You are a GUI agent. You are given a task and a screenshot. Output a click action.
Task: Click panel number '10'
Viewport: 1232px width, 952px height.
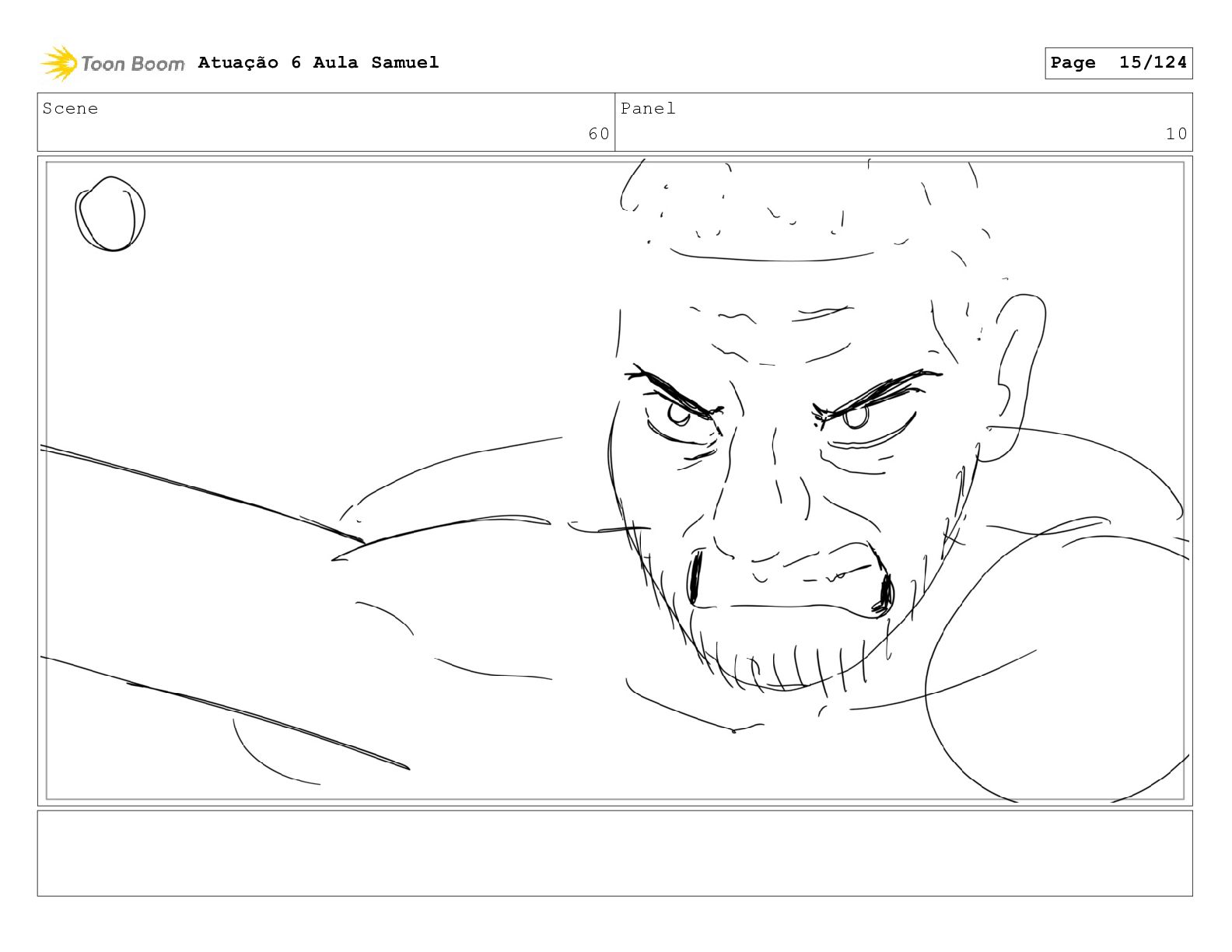1176,134
